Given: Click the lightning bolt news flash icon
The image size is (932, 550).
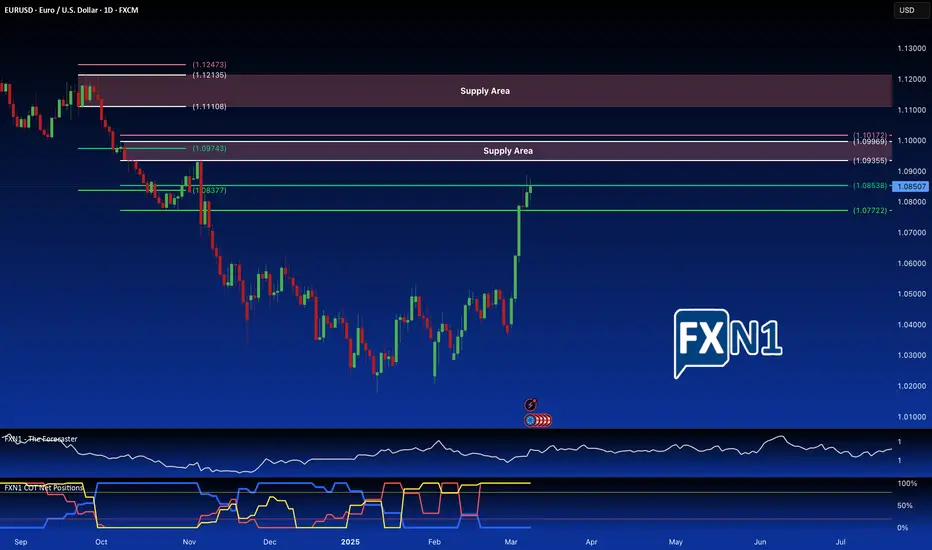Looking at the screenshot, I should point(531,405).
